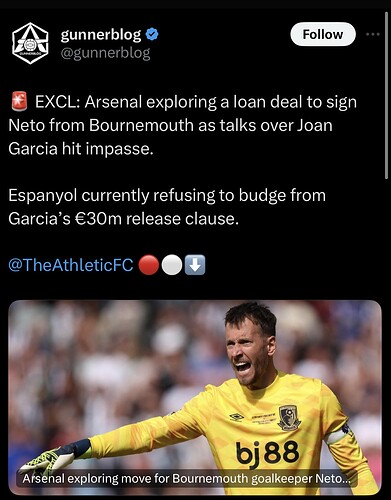Click the white circle emoji
This screenshot has height=500, width=391.
(172, 265)
